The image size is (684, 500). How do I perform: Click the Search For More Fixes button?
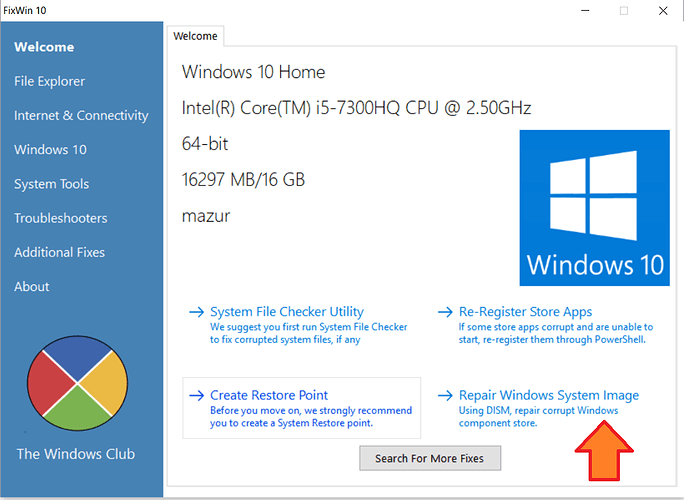point(430,458)
